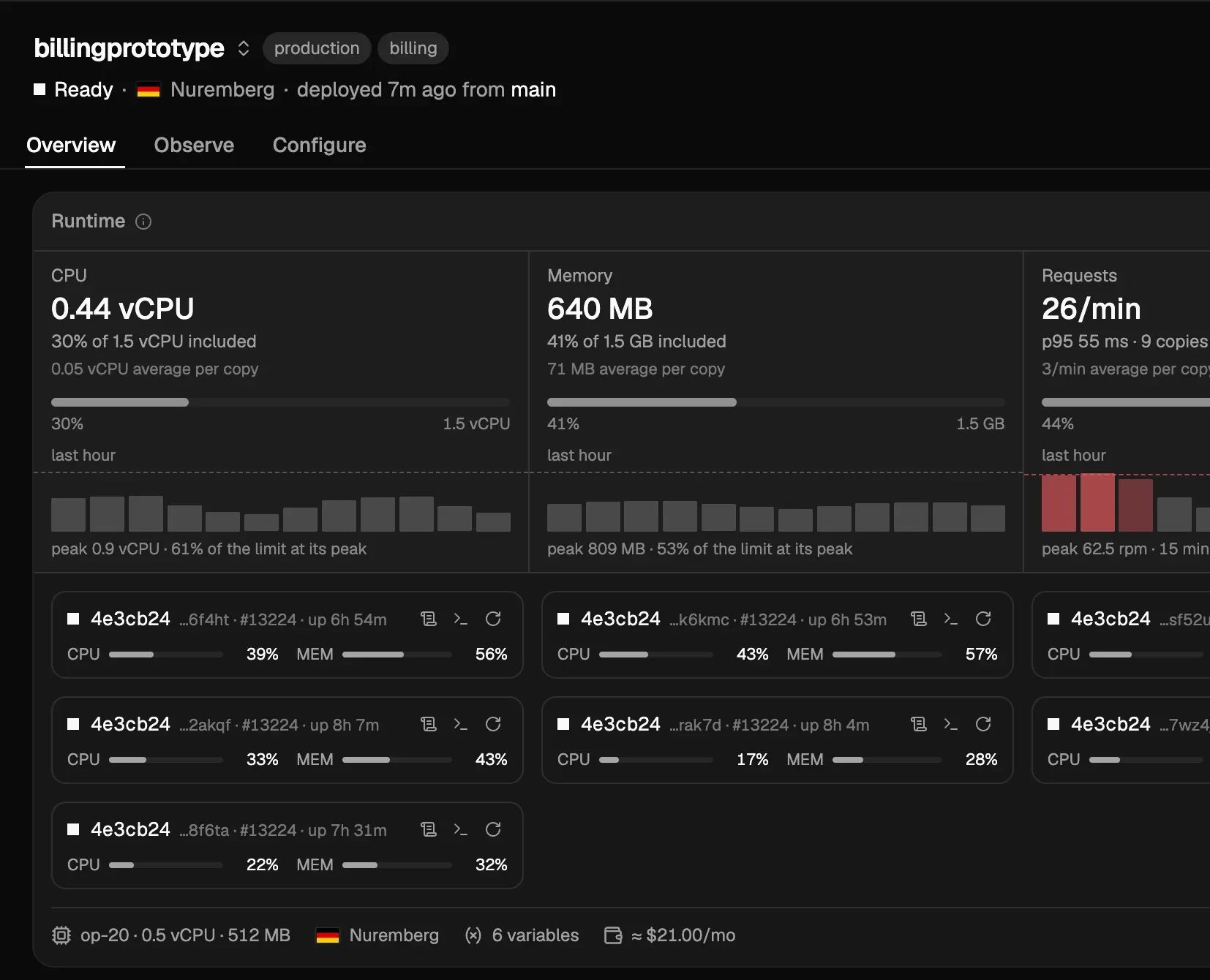Click the peak 809 MB text
The width and height of the screenshot is (1210, 980).
click(596, 549)
